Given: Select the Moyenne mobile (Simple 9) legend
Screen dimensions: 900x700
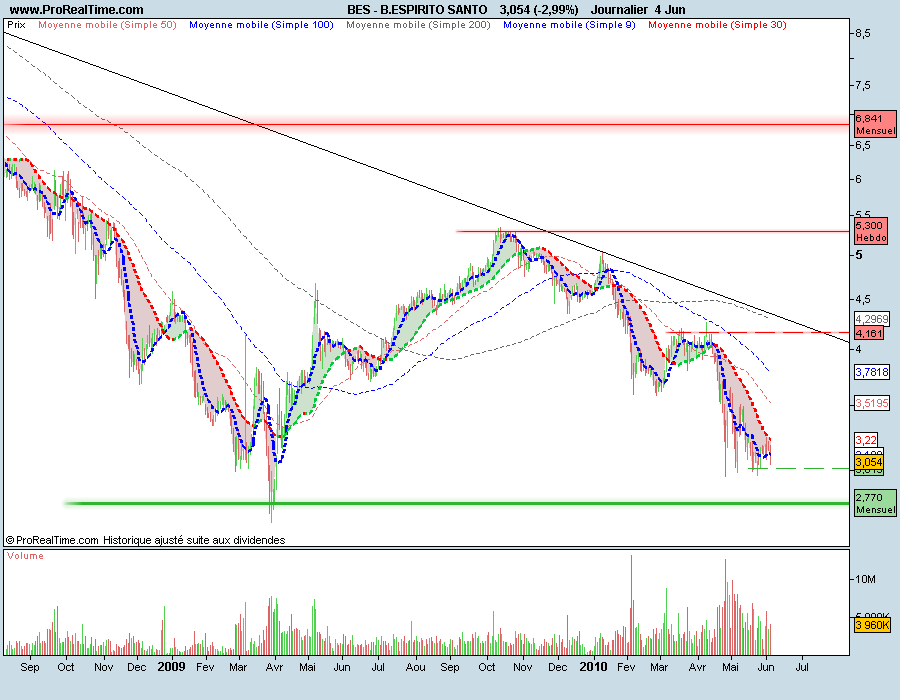Looking at the screenshot, I should pyautogui.click(x=569, y=25).
